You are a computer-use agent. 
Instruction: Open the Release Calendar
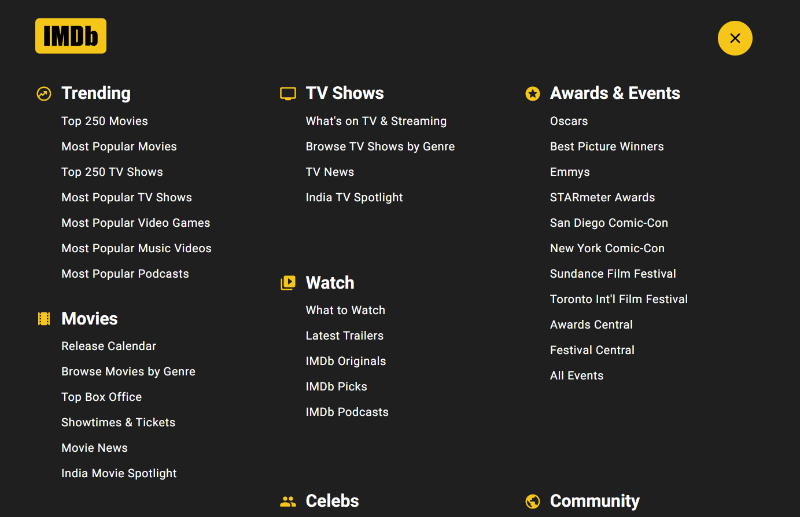click(x=109, y=346)
